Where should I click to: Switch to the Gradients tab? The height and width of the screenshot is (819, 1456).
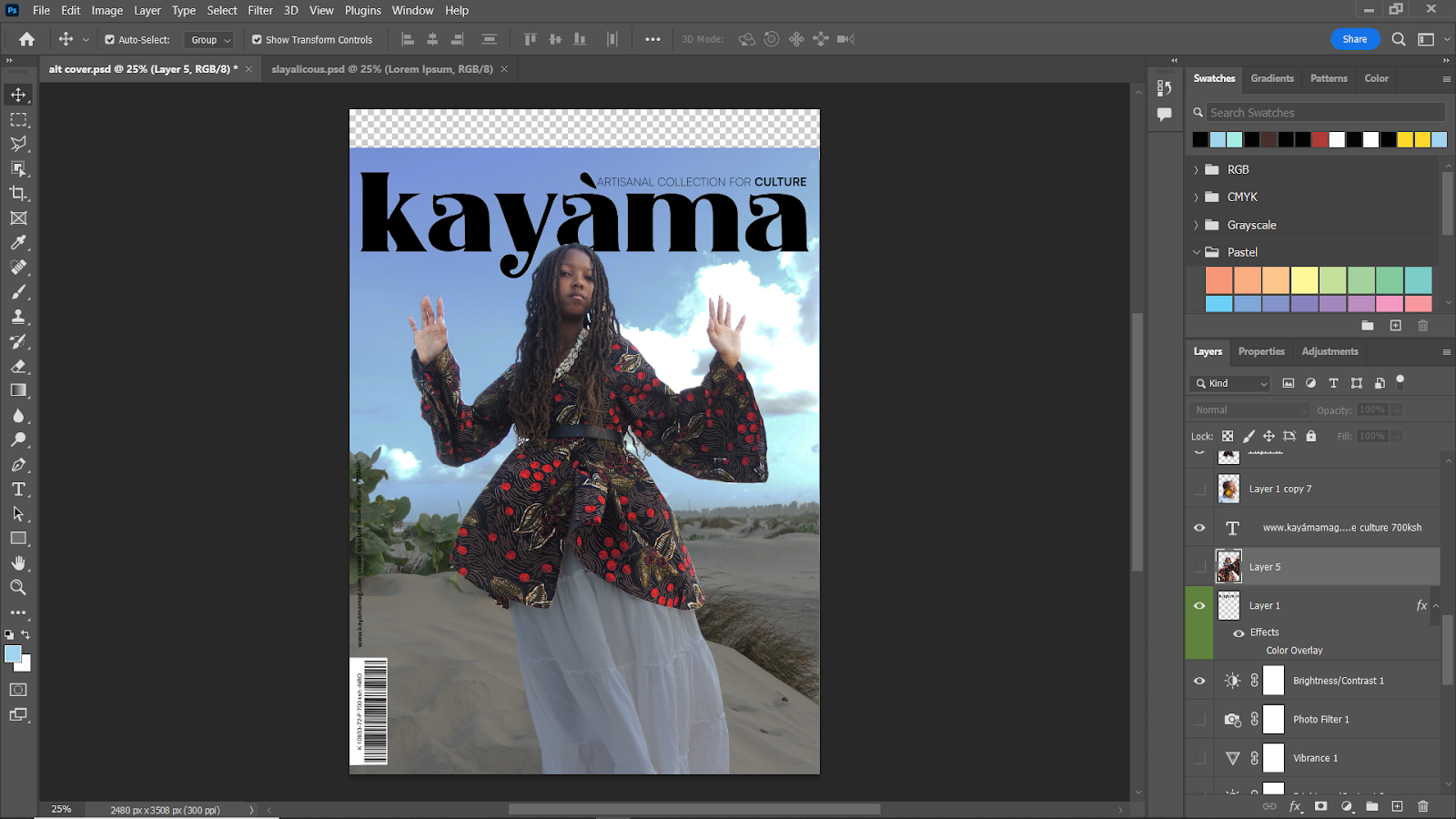(1271, 78)
